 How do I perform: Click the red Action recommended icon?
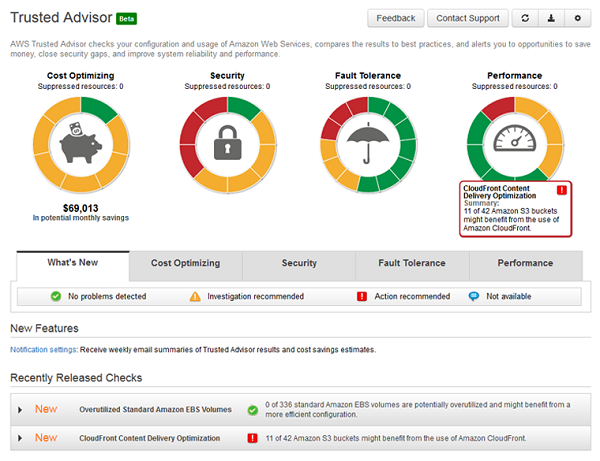[x=362, y=296]
